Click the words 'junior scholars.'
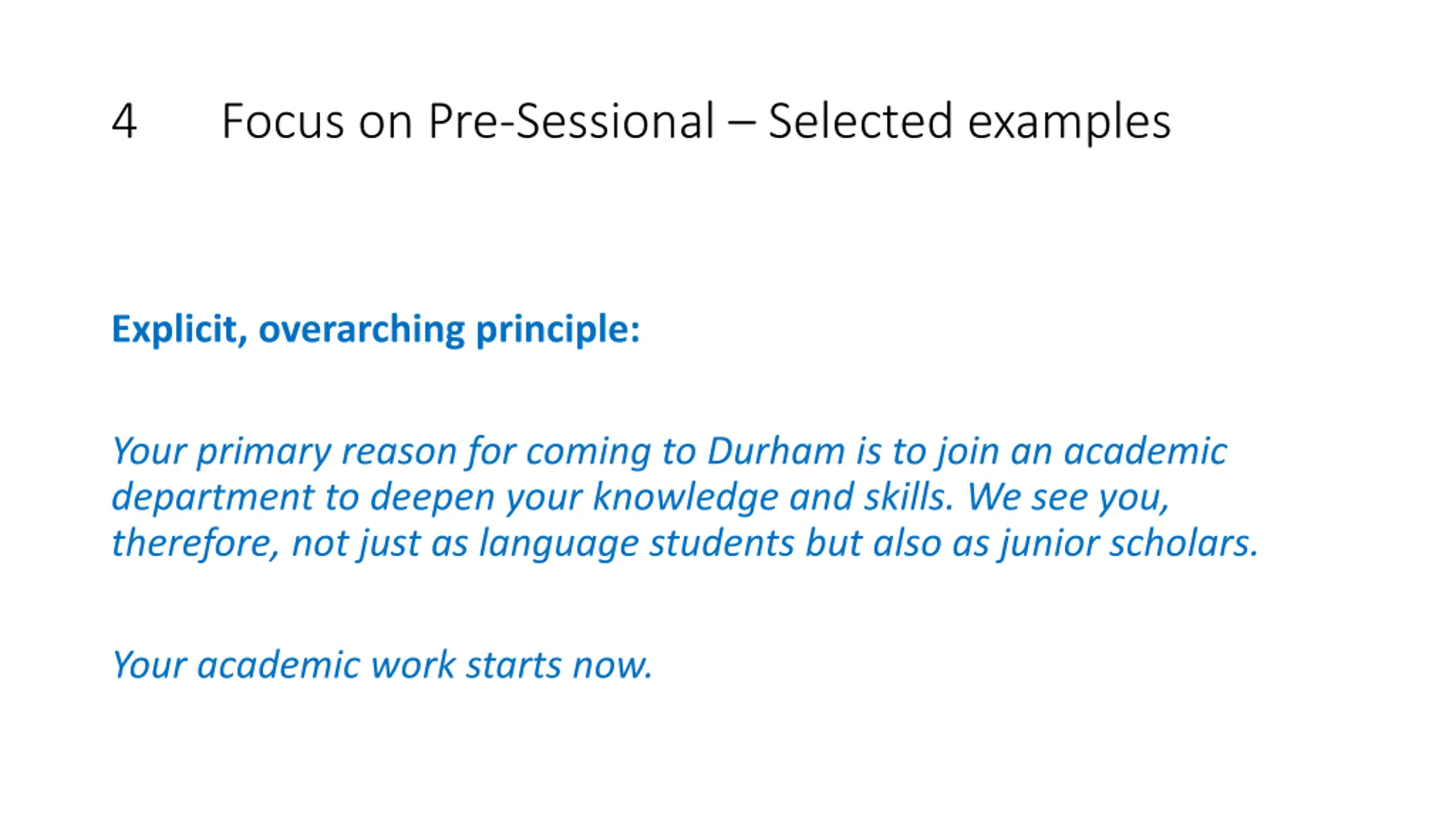This screenshot has width=1456, height=819. point(1128,544)
